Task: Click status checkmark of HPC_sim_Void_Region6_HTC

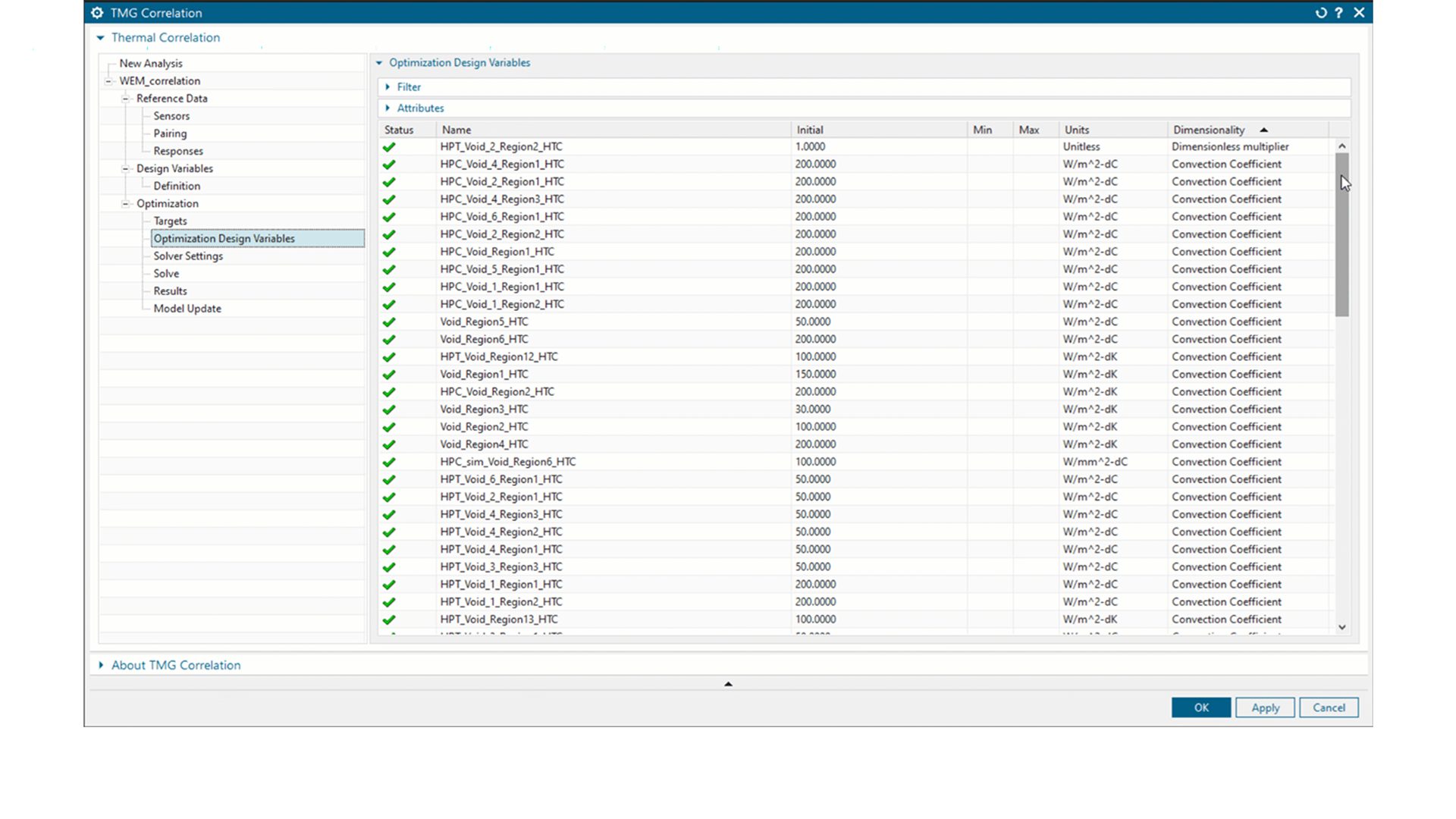Action: click(389, 463)
